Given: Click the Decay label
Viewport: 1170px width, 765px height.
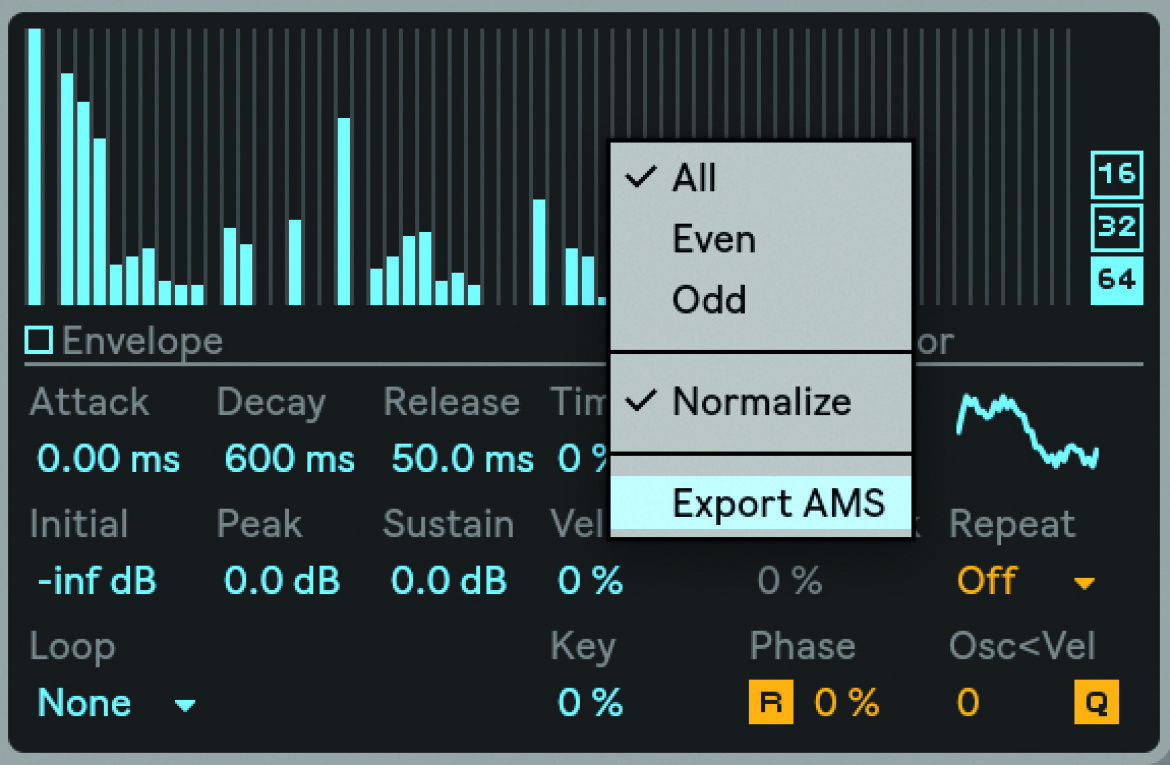Looking at the screenshot, I should pos(271,404).
